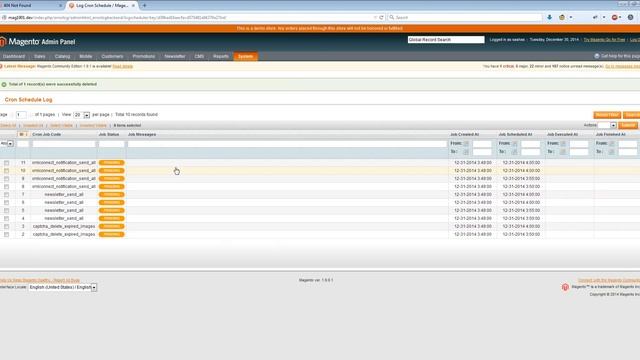
Task: Open the Read details link in latest message
Action: pyautogui.click(x=122, y=66)
